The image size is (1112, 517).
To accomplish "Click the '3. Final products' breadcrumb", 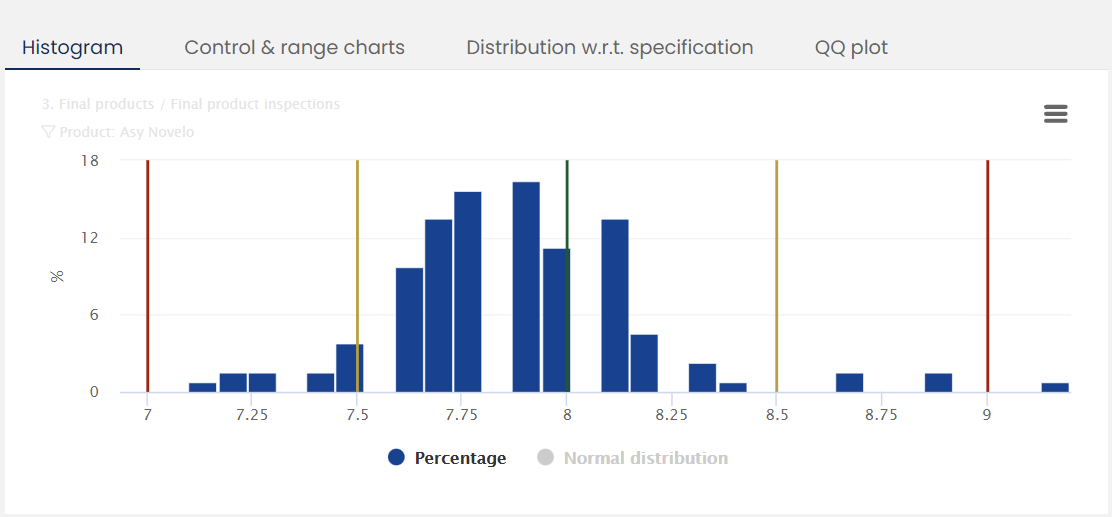I will click(x=98, y=104).
